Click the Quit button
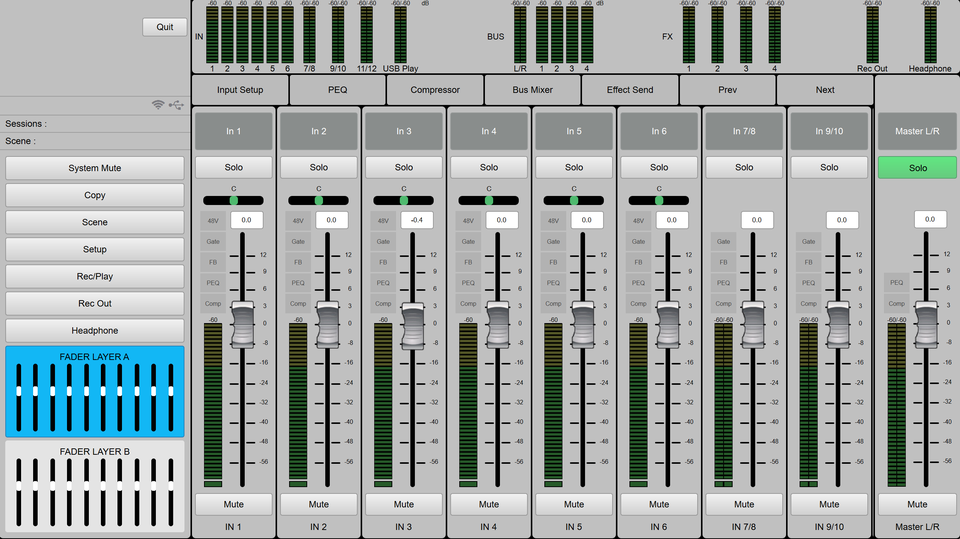The image size is (960, 539). [x=164, y=27]
